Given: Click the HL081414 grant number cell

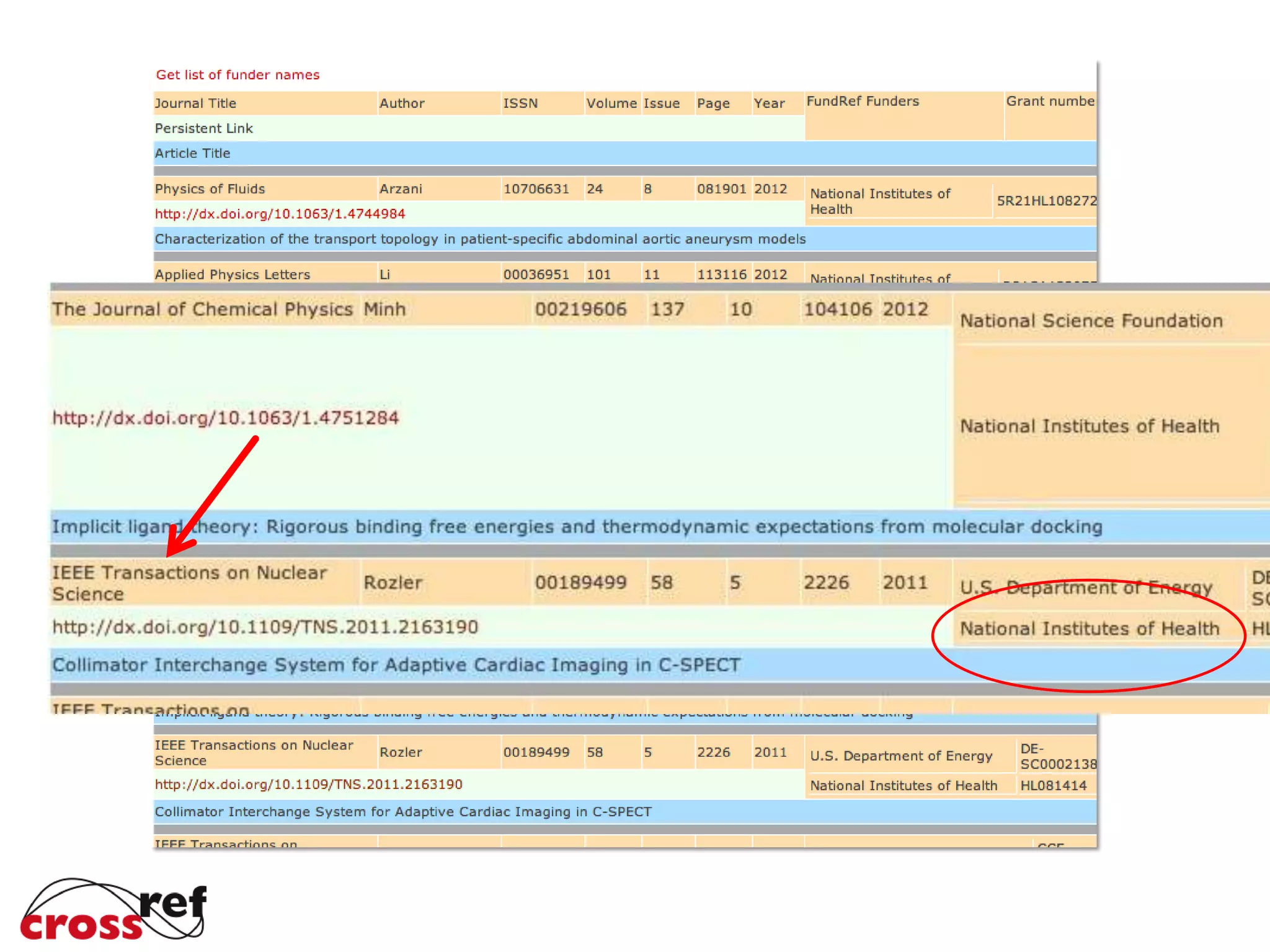Looking at the screenshot, I should [x=1053, y=786].
